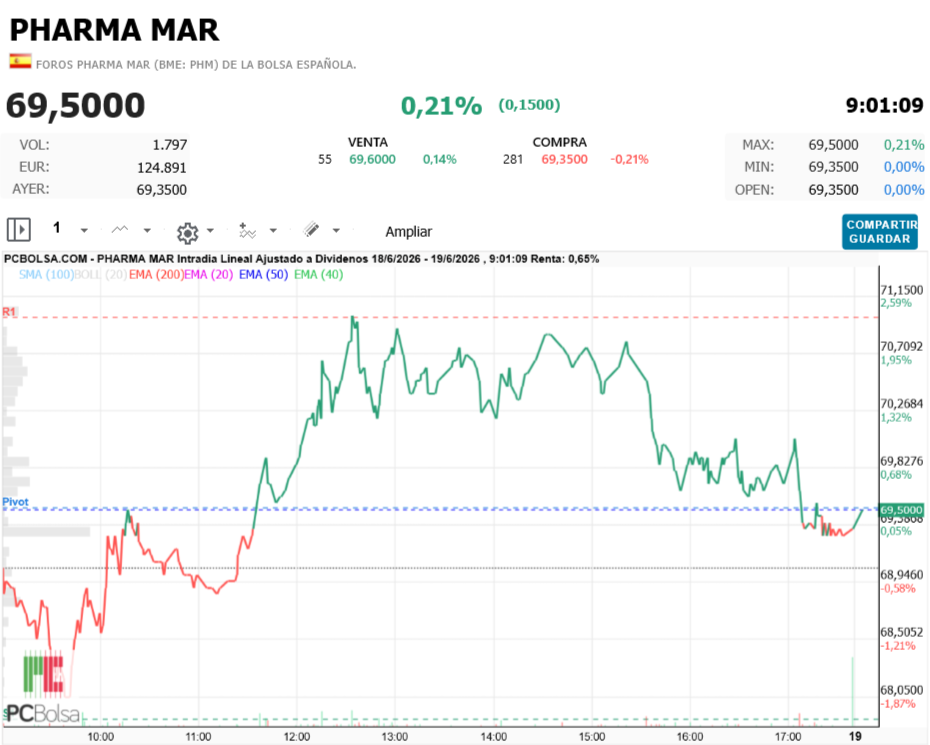Click the VENTA change 0,14%

click(x=439, y=160)
